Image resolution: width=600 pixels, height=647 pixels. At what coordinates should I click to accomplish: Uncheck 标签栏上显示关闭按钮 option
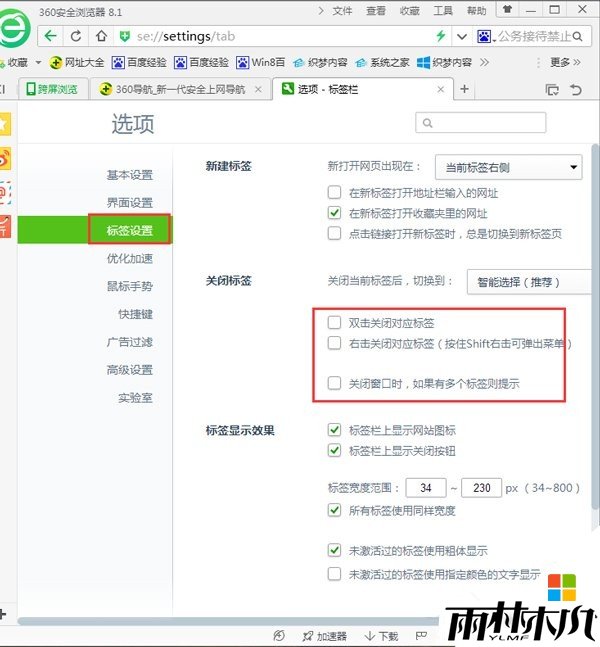335,450
